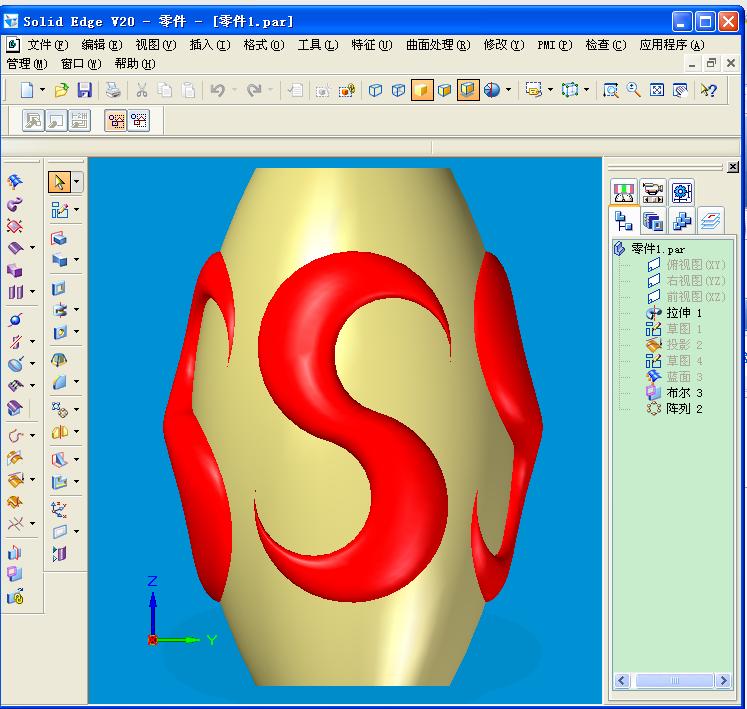
Task: Expand the dropdown next to the Sketch tool
Action: point(76,210)
